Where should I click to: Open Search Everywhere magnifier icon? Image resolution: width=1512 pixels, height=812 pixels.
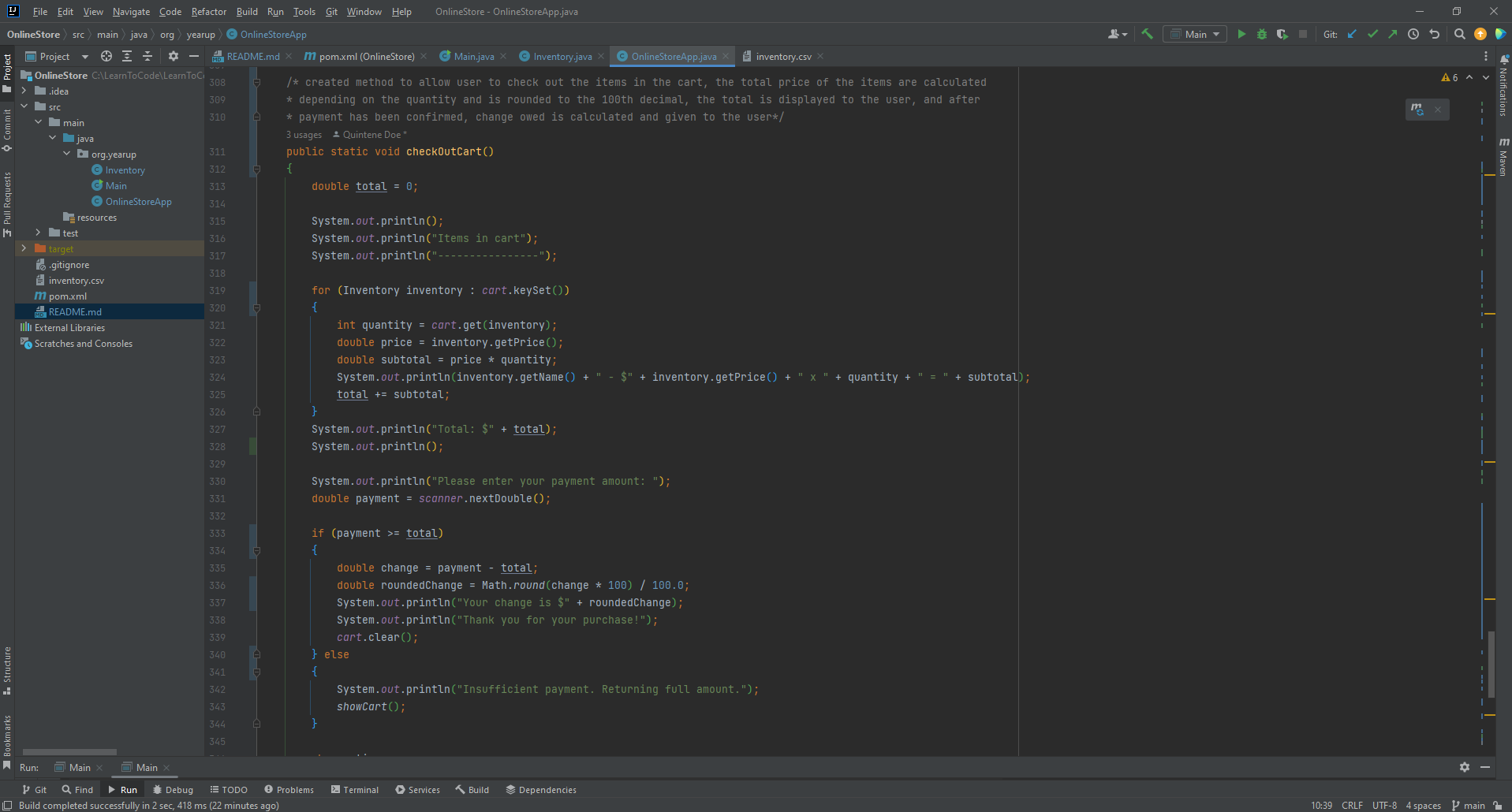[x=1460, y=34]
